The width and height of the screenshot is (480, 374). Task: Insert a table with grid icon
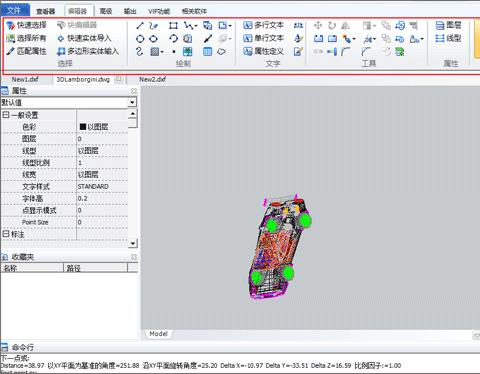[208, 52]
